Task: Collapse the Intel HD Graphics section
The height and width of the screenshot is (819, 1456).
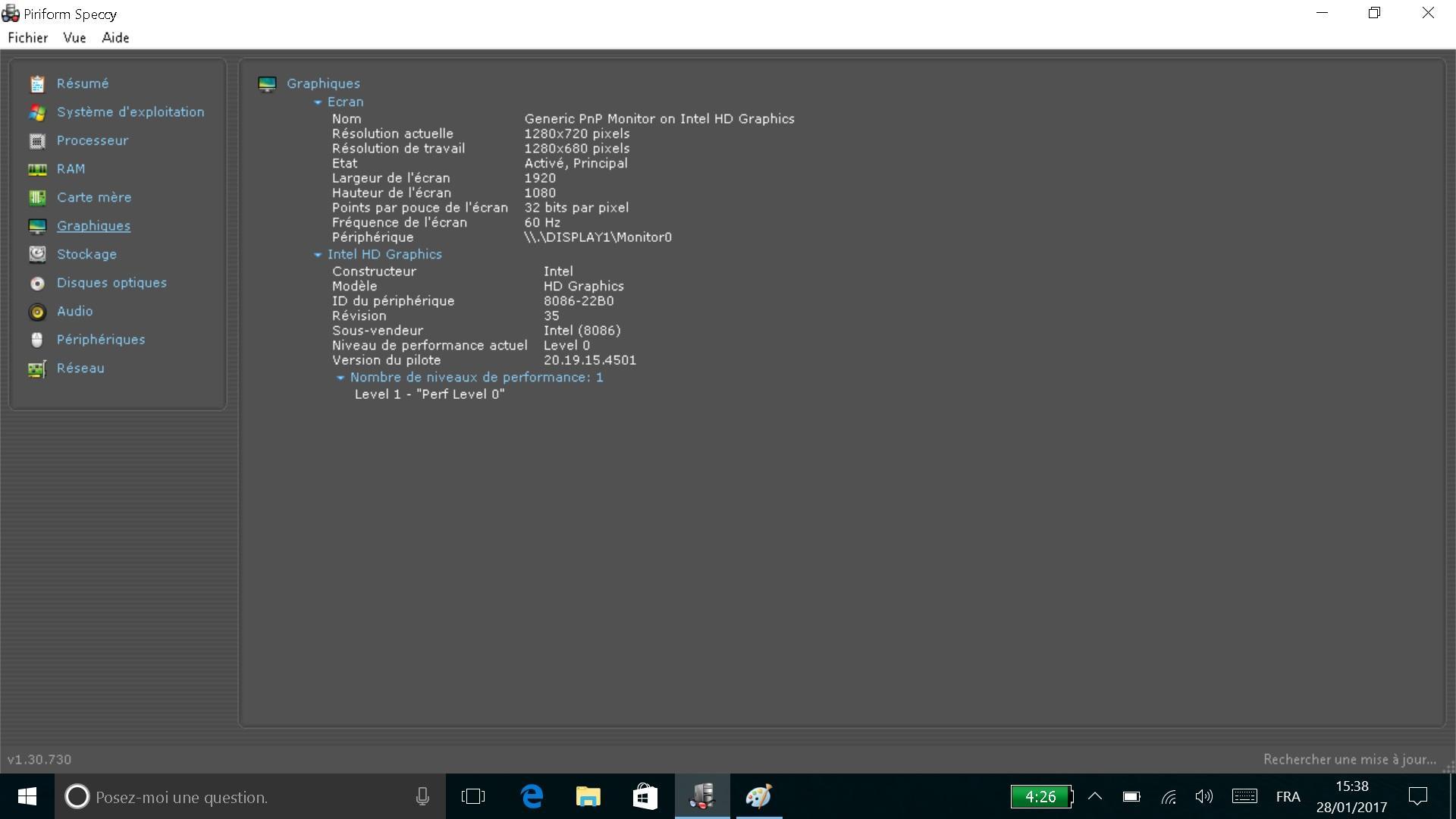Action: tap(318, 255)
